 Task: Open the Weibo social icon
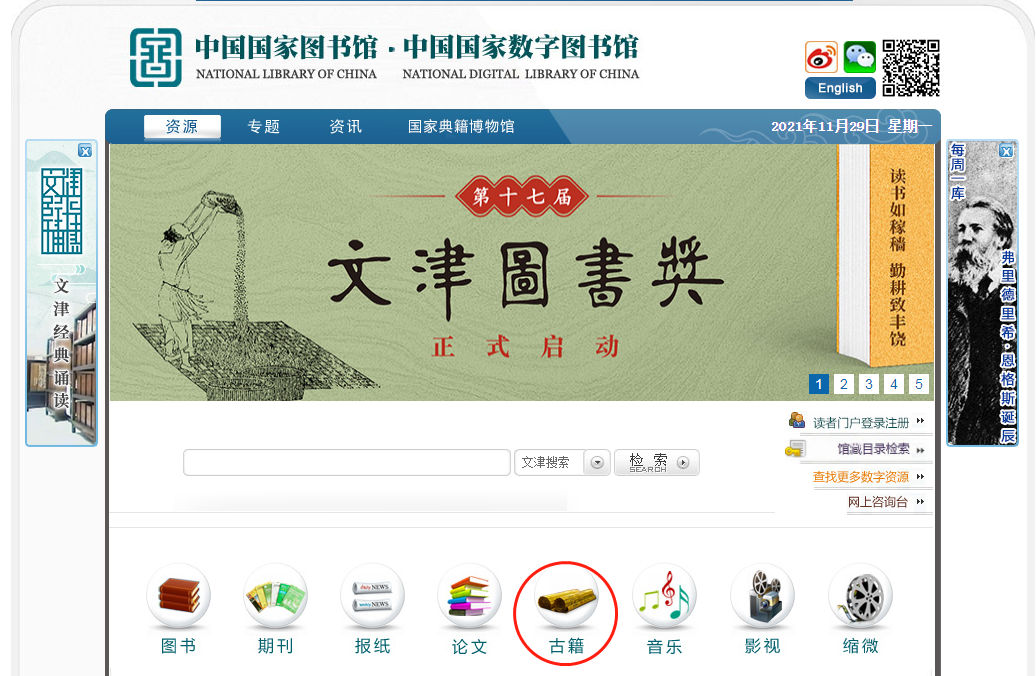[x=821, y=57]
